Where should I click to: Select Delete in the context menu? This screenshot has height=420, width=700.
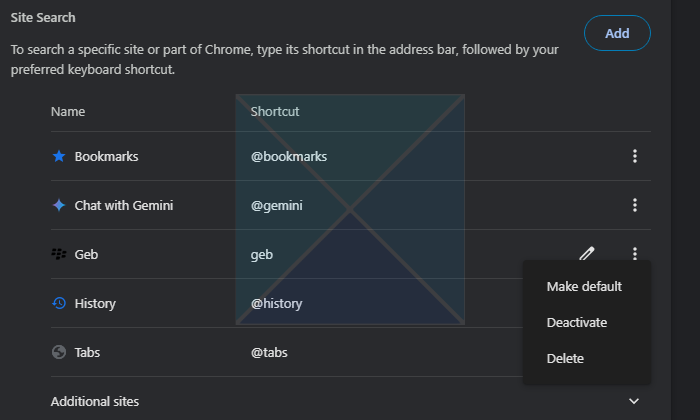coord(565,358)
